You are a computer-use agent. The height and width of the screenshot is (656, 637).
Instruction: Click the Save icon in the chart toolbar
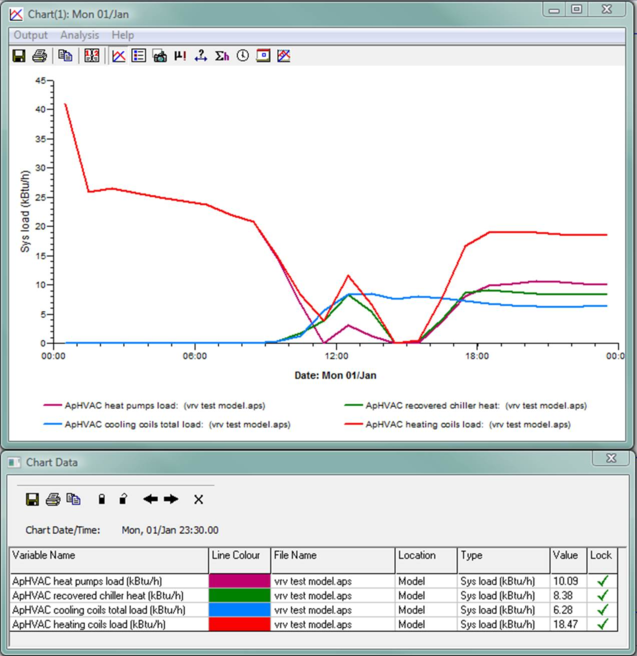pyautogui.click(x=19, y=56)
